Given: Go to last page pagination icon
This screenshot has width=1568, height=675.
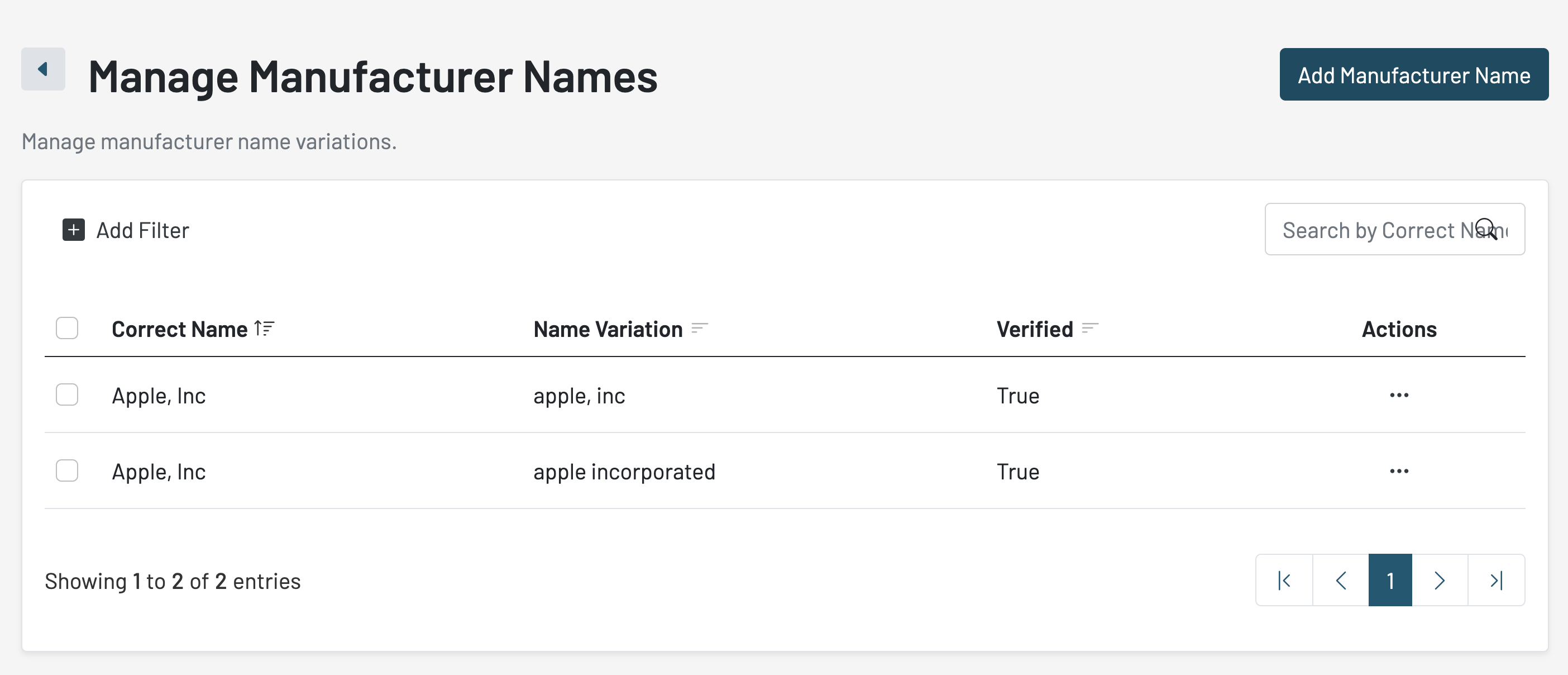Looking at the screenshot, I should pos(1496,581).
